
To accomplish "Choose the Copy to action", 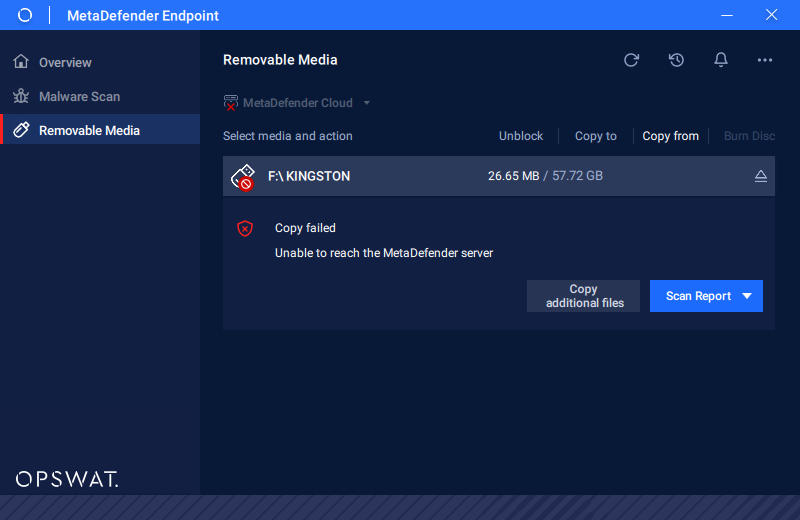I will pos(595,136).
